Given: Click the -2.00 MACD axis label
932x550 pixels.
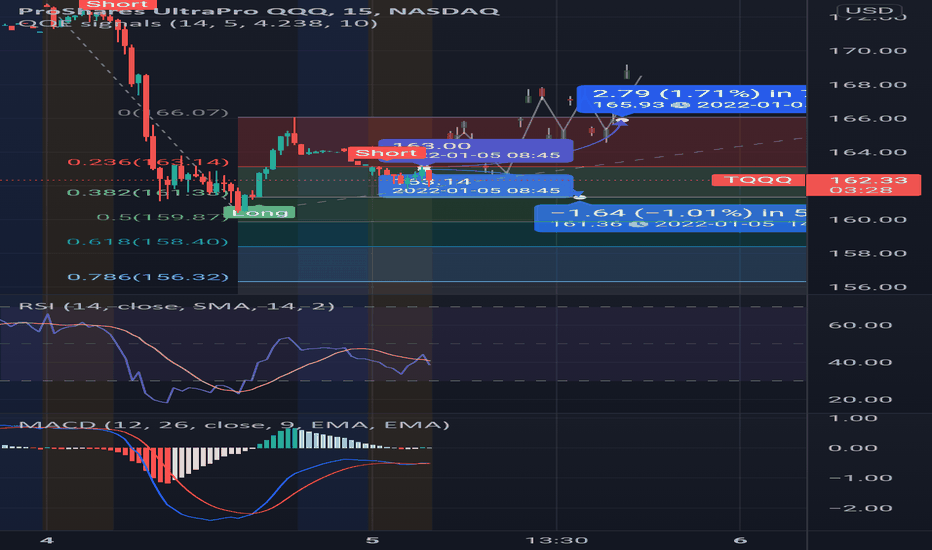Looking at the screenshot, I should pos(860,508).
